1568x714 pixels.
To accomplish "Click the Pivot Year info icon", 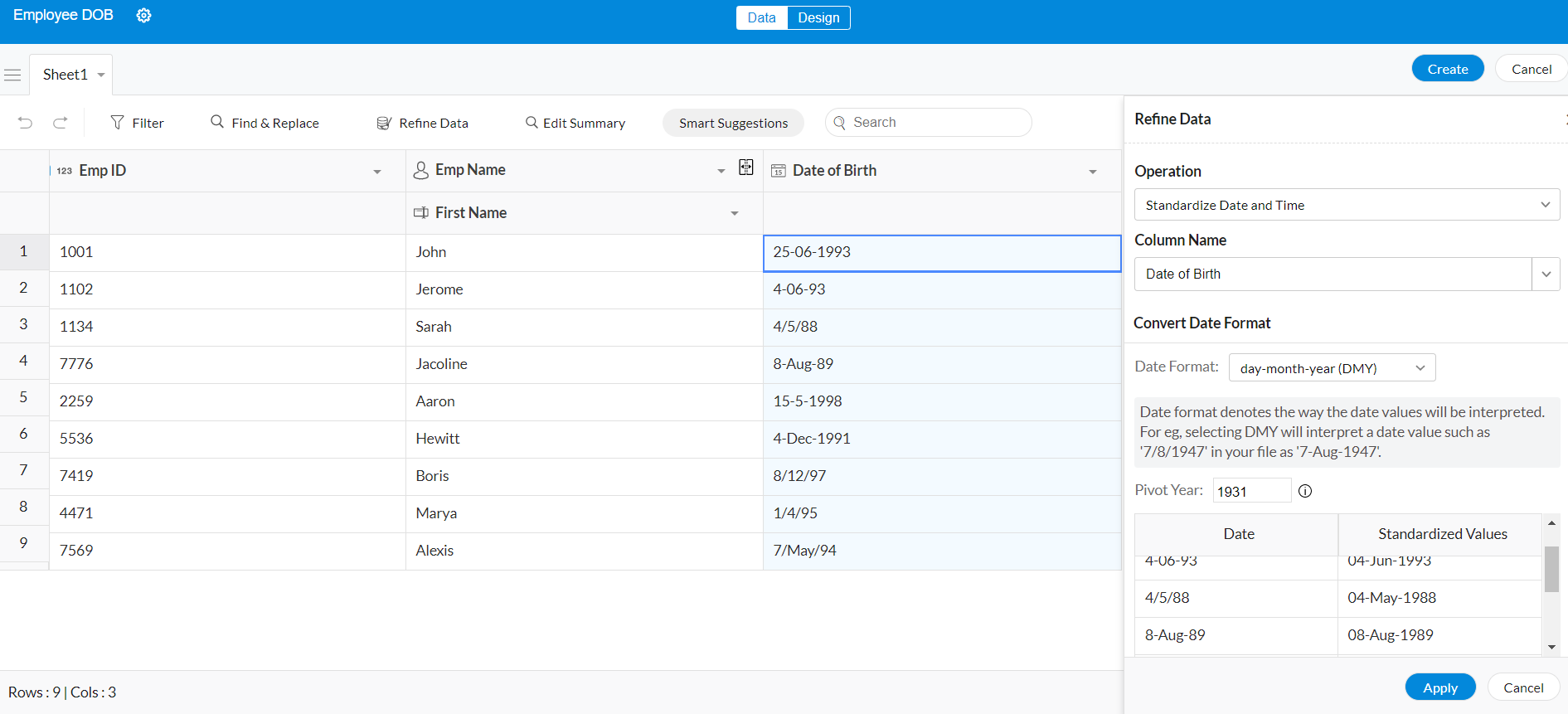I will [x=1304, y=491].
